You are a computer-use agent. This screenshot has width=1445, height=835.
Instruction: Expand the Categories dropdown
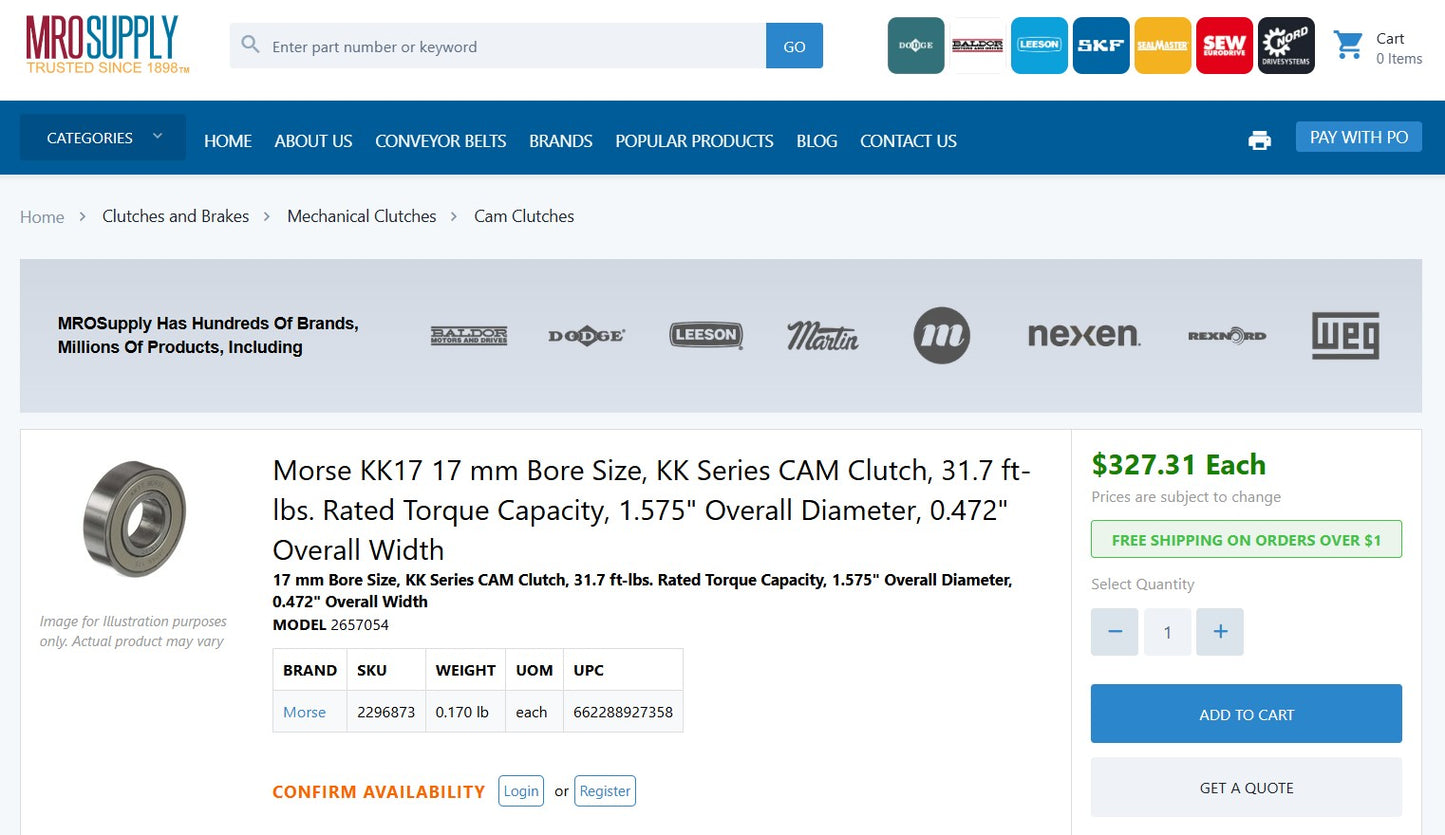coord(101,137)
